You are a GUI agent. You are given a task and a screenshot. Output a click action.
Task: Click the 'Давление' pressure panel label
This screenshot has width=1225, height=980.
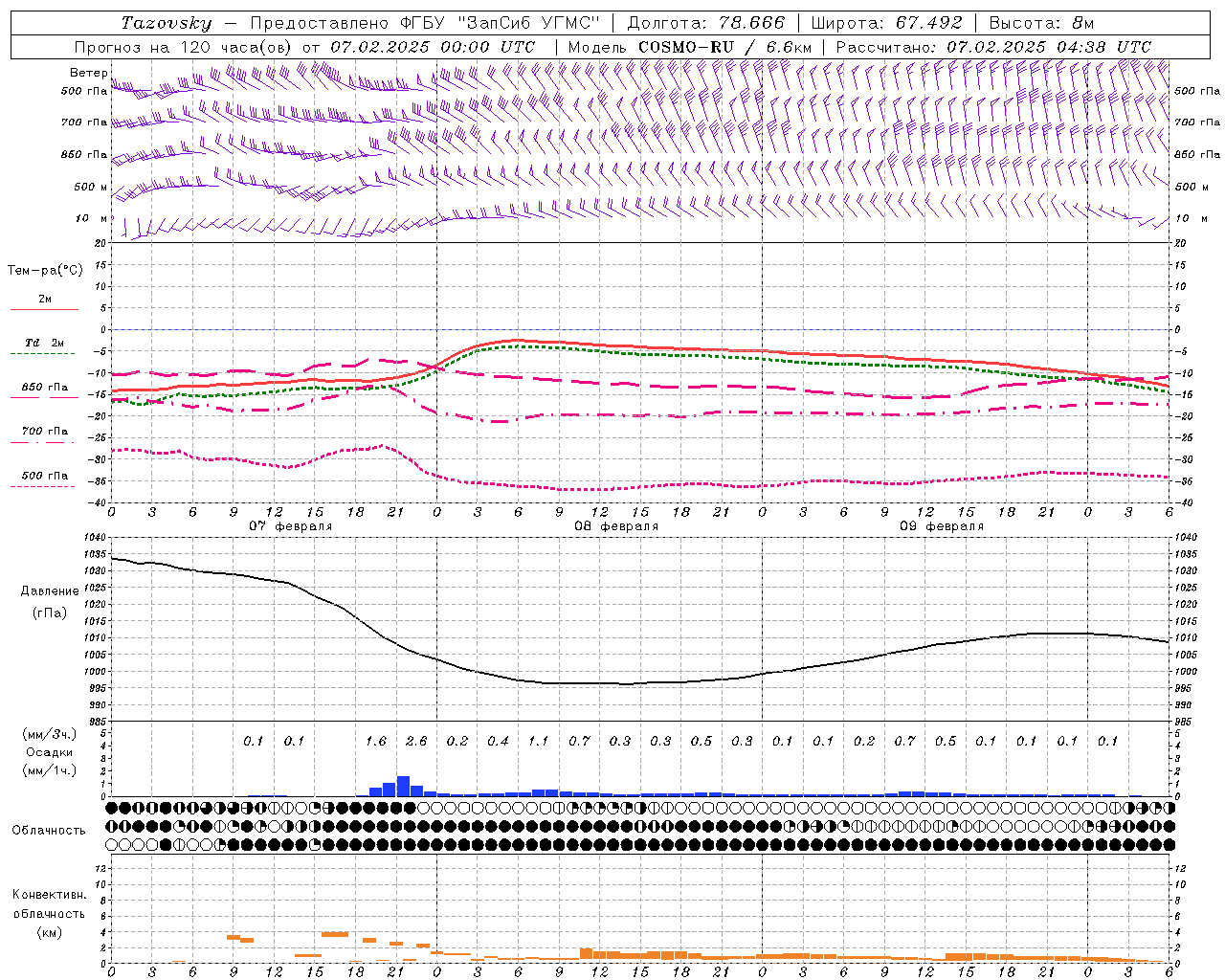pyautogui.click(x=50, y=590)
